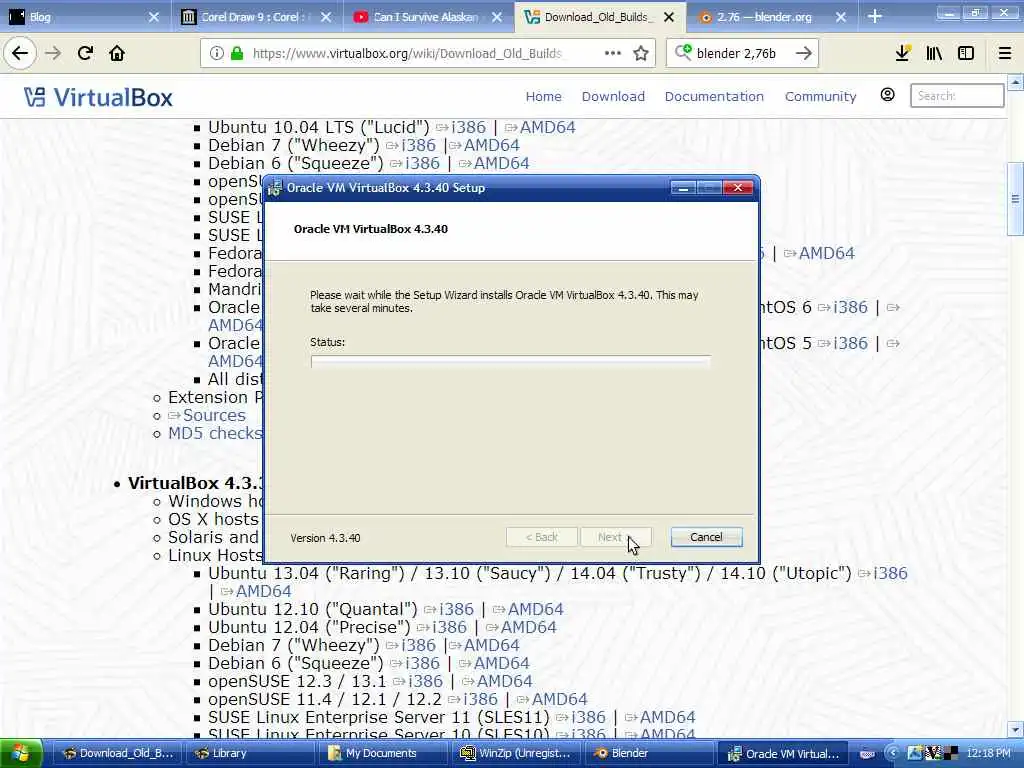Close the Can I Survive Alaskan tab

497,18
